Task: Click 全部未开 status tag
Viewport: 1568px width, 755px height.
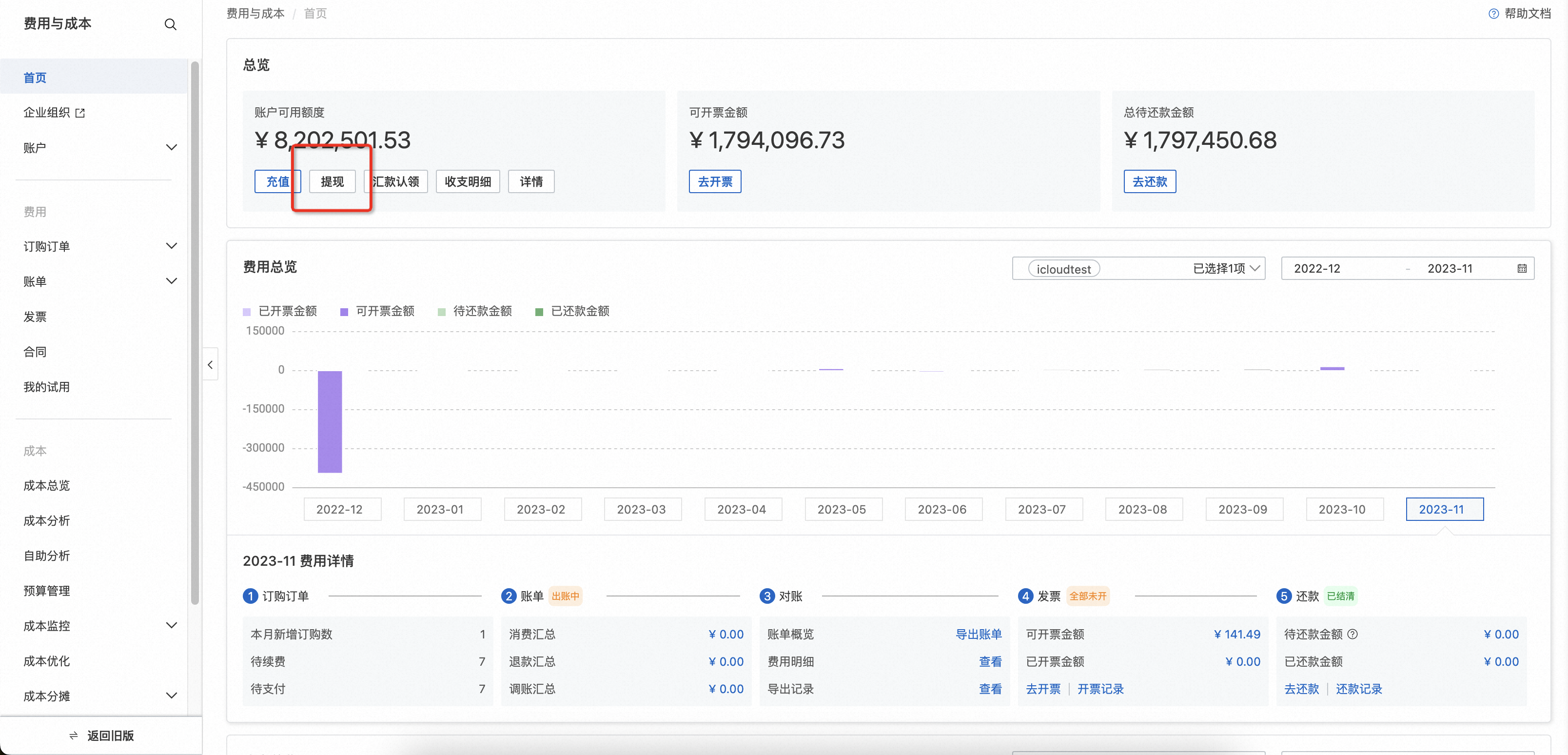Action: (1088, 596)
